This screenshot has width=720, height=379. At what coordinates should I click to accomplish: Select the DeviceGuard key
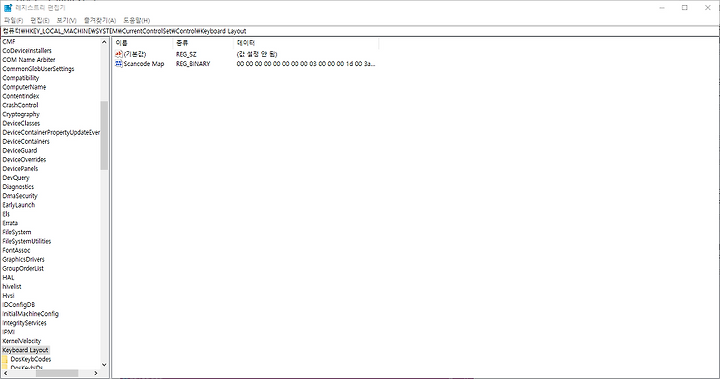[x=20, y=151]
